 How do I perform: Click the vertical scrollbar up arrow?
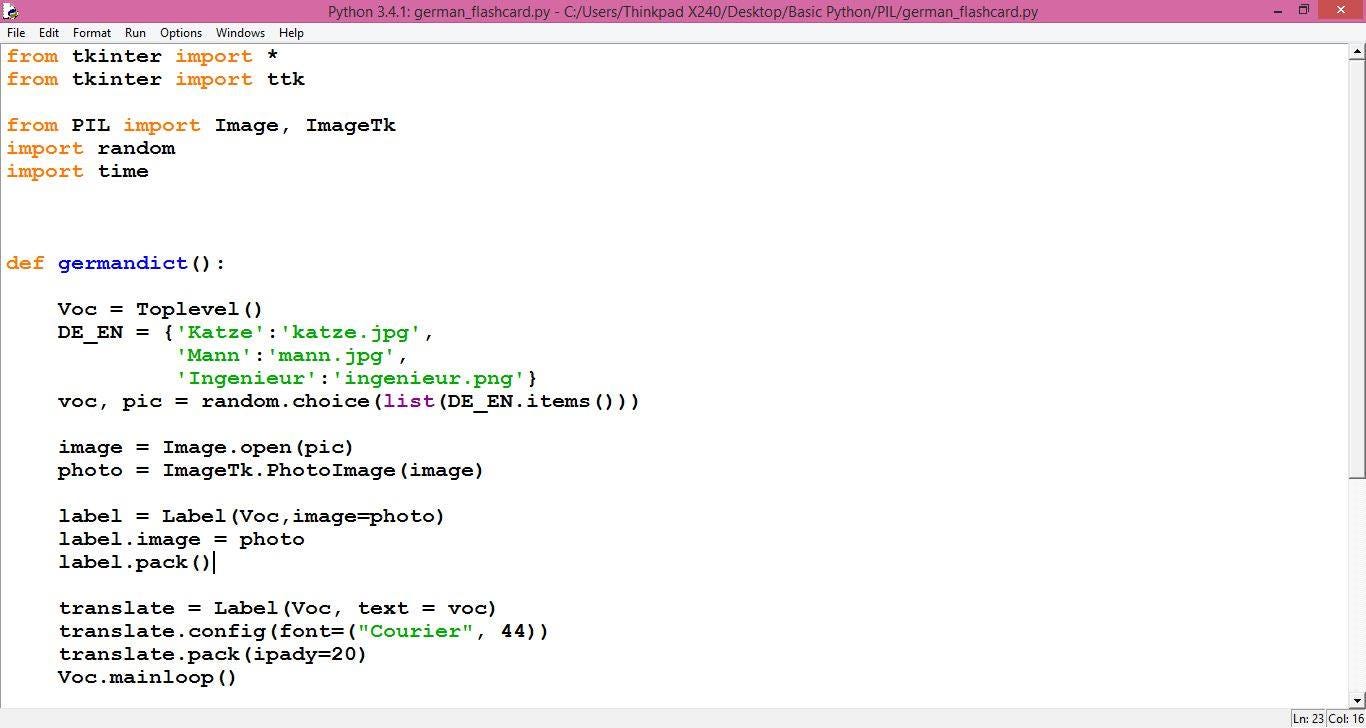[x=1357, y=51]
